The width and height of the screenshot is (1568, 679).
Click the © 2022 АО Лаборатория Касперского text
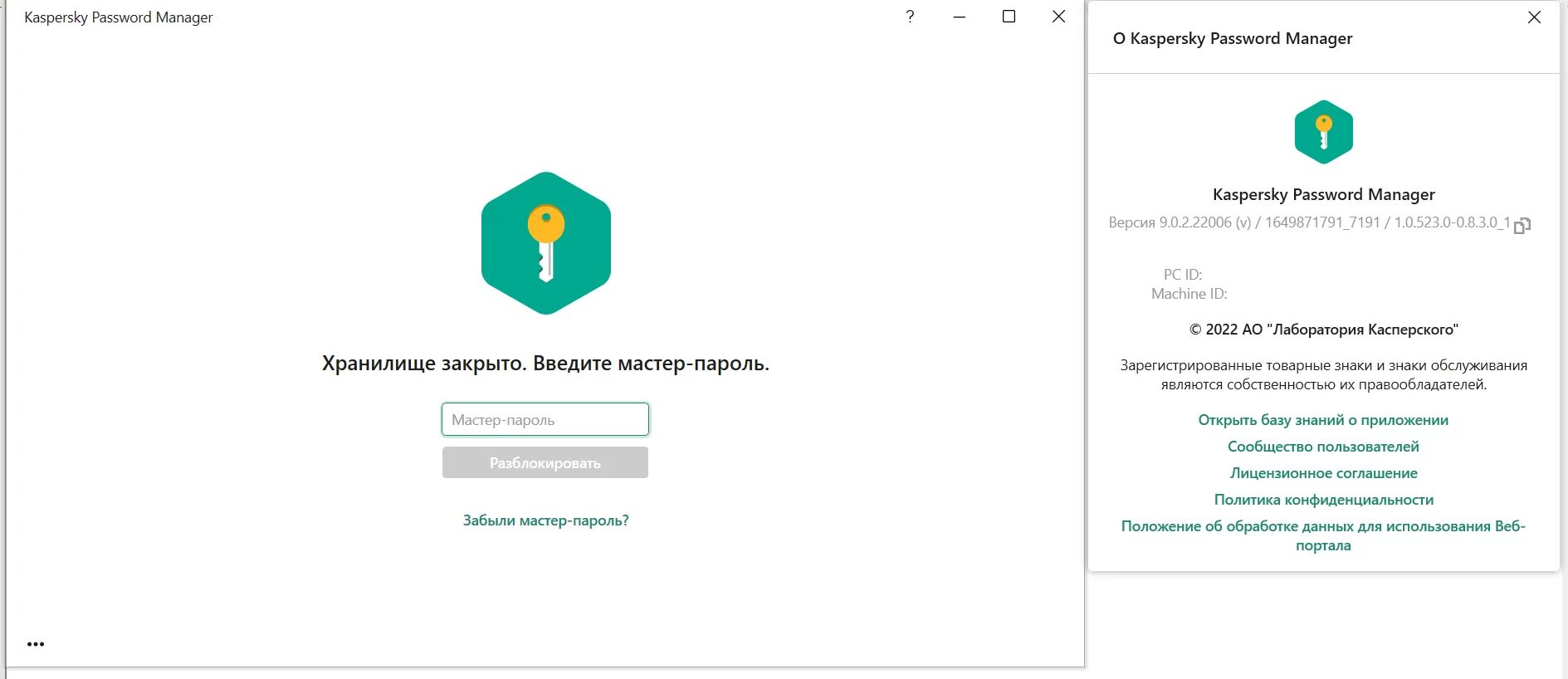[x=1324, y=330]
